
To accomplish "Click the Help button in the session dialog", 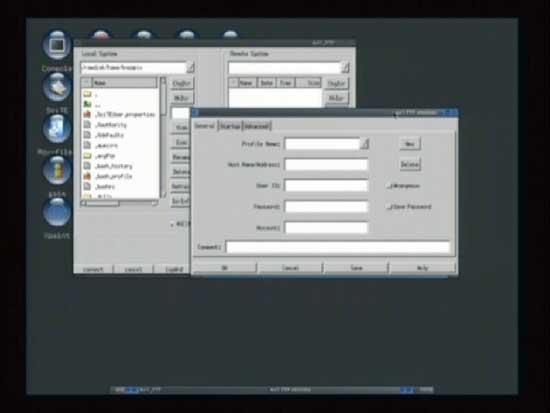I will click(x=422, y=268).
